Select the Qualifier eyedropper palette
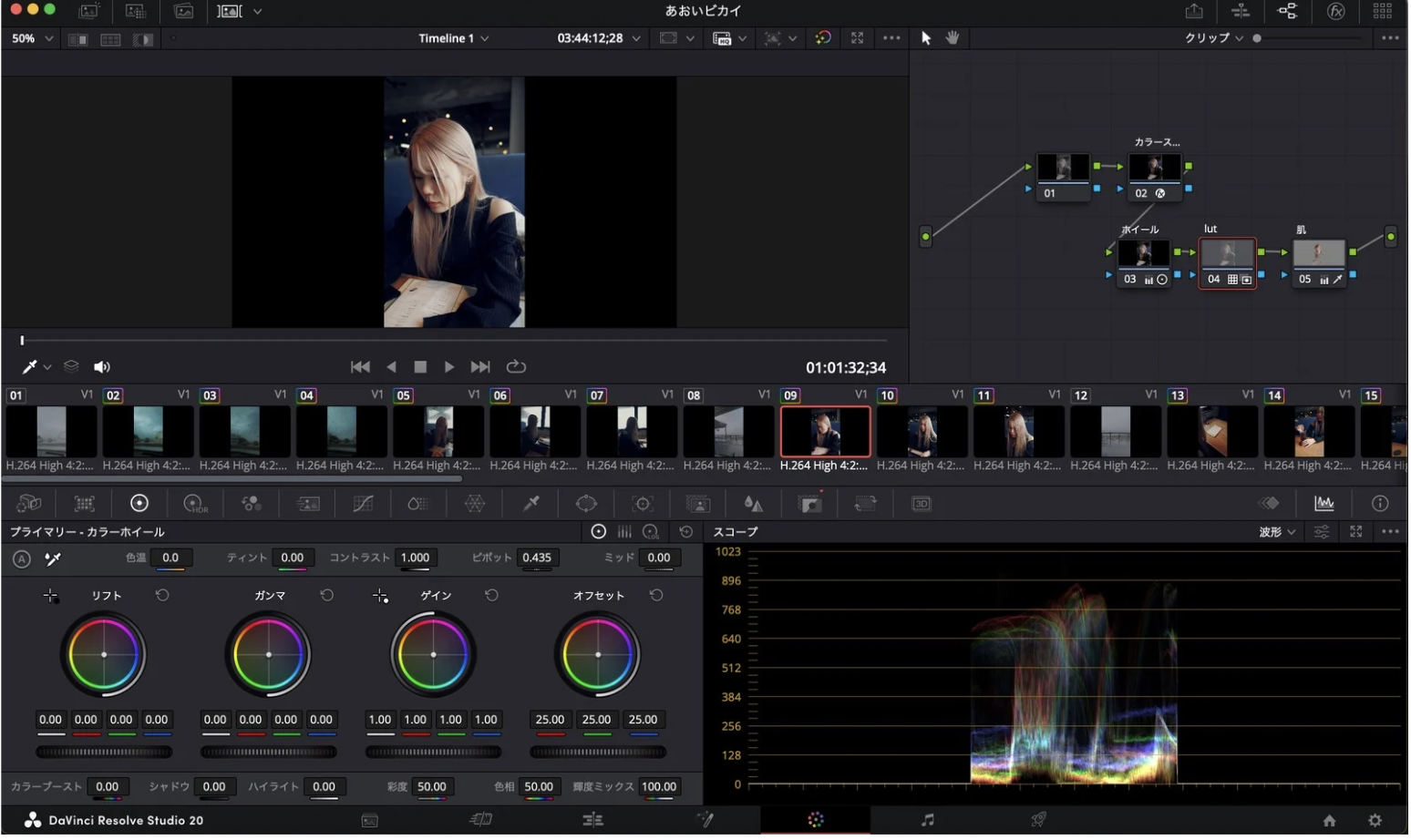 tap(531, 505)
